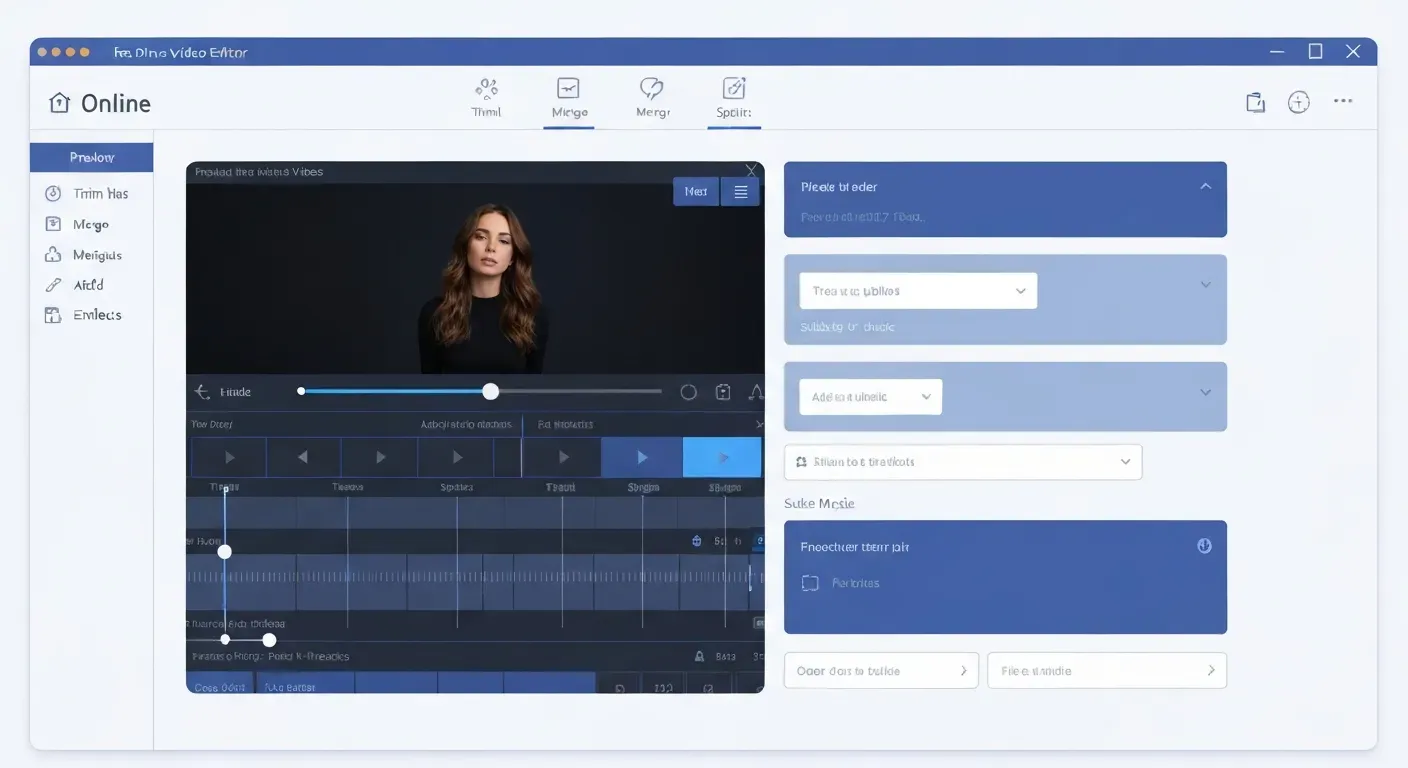Viewport: 1408px width, 768px height.
Task: Activate the Split tool in the toolbar
Action: click(733, 97)
